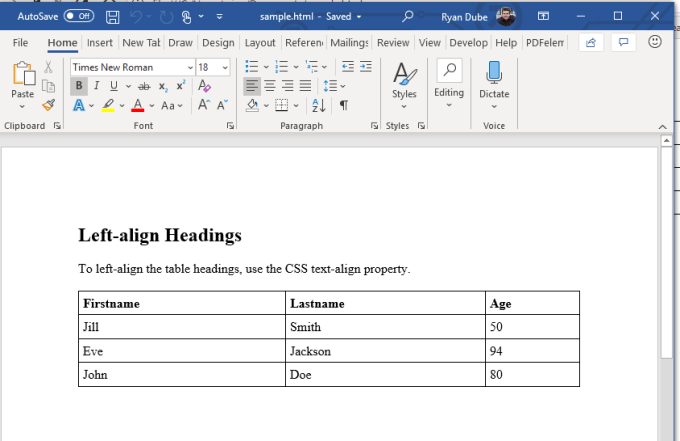Increase font size with Grow Font
This screenshot has height=441, width=680.
[x=204, y=105]
